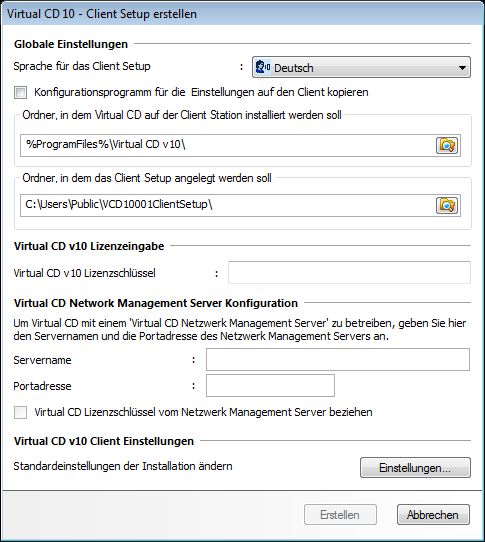Click the Virtual CD v10 Client Einstellungen heading
485x542 pixels.
tap(104, 441)
